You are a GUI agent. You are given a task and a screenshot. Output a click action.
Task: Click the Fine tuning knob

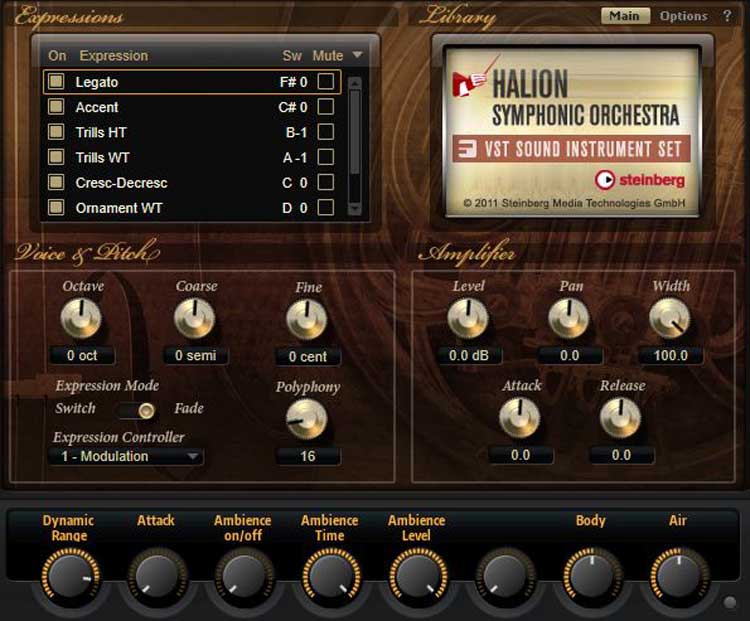(x=307, y=320)
